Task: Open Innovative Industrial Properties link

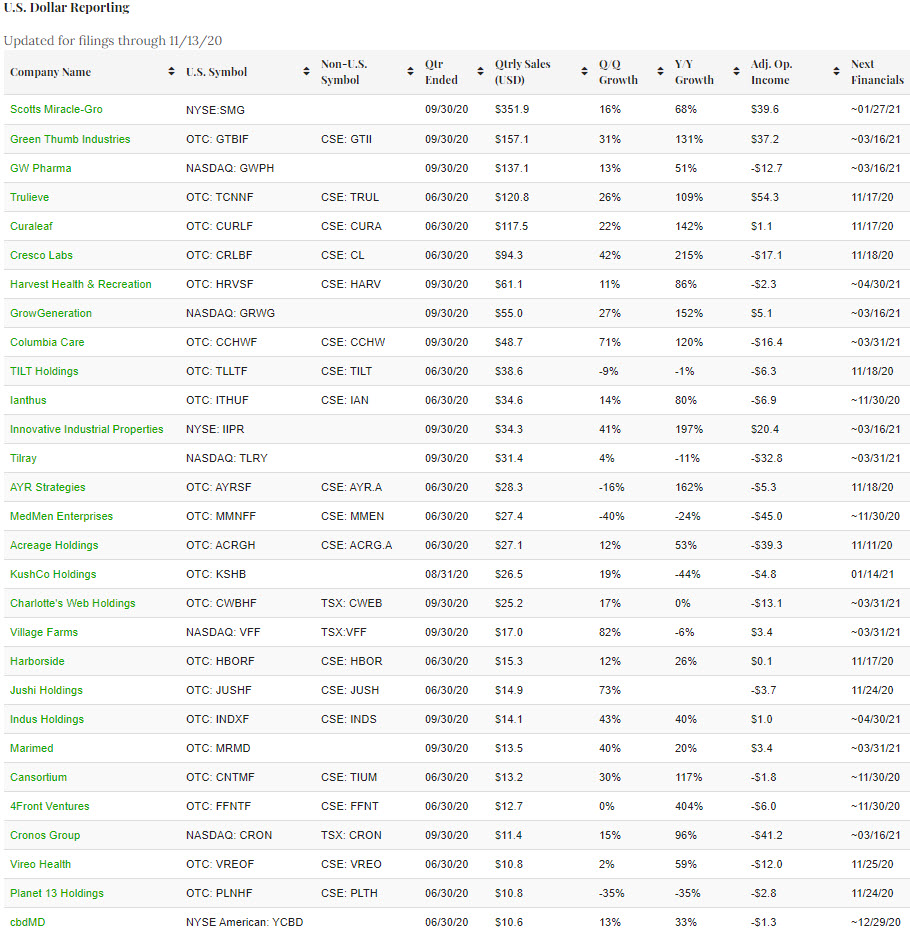Action: coord(87,429)
